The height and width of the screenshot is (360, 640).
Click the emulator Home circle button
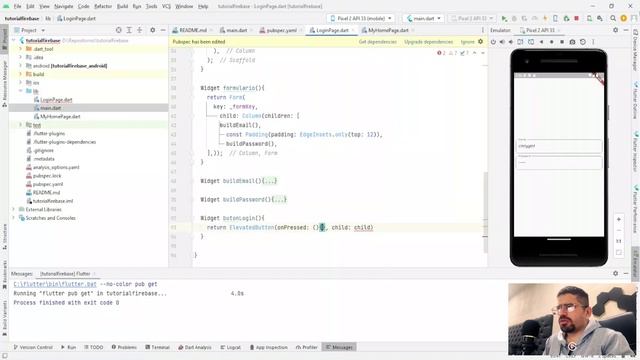point(551,42)
